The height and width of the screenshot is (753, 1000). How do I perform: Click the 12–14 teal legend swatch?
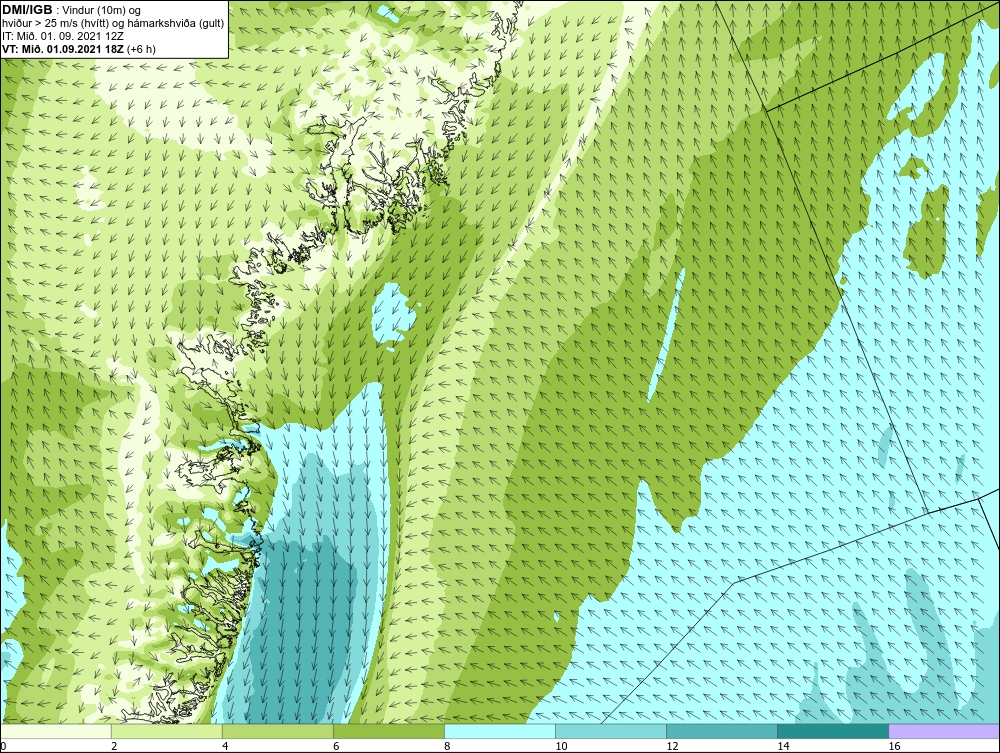722,731
